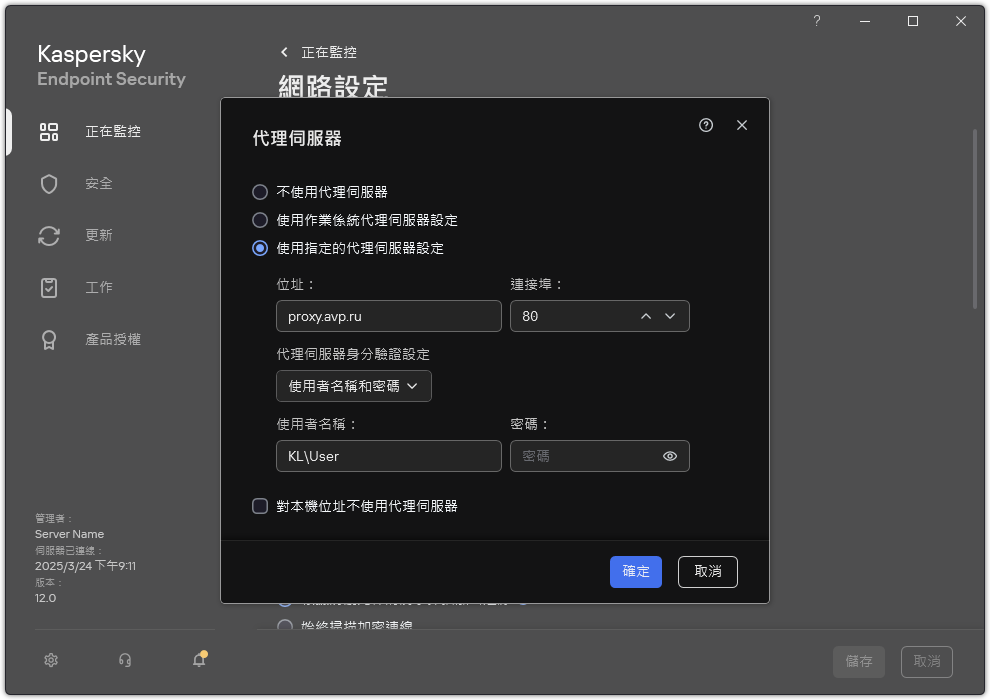Confirm proxy settings with 確定 button

pyautogui.click(x=635, y=572)
